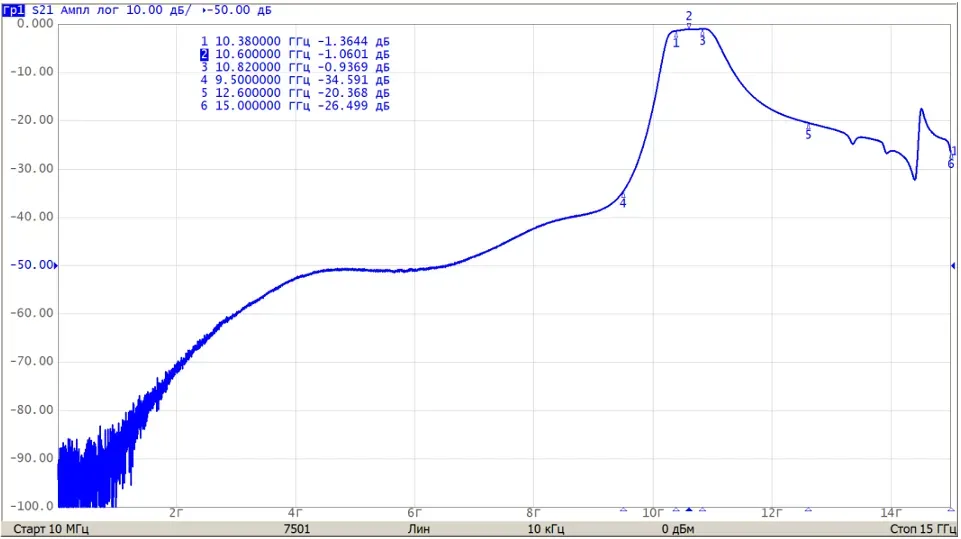
Task: Click the left reference level pointer at -50.00
Action: (56, 266)
